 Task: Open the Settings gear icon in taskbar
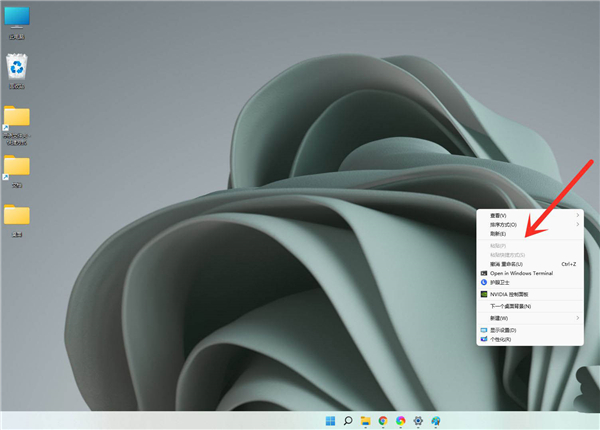pos(419,421)
